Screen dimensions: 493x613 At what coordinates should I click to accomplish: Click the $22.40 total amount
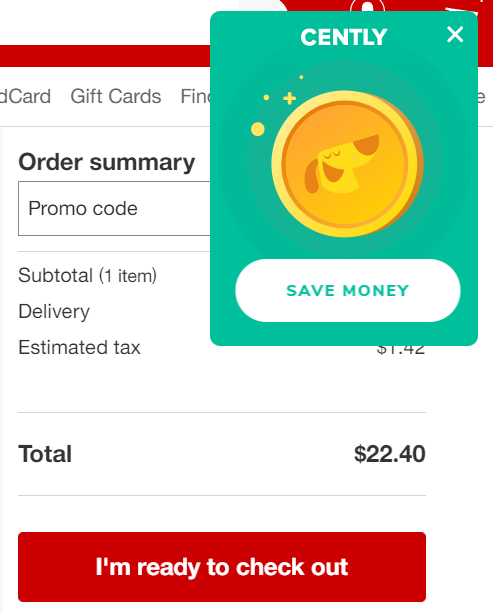[389, 454]
